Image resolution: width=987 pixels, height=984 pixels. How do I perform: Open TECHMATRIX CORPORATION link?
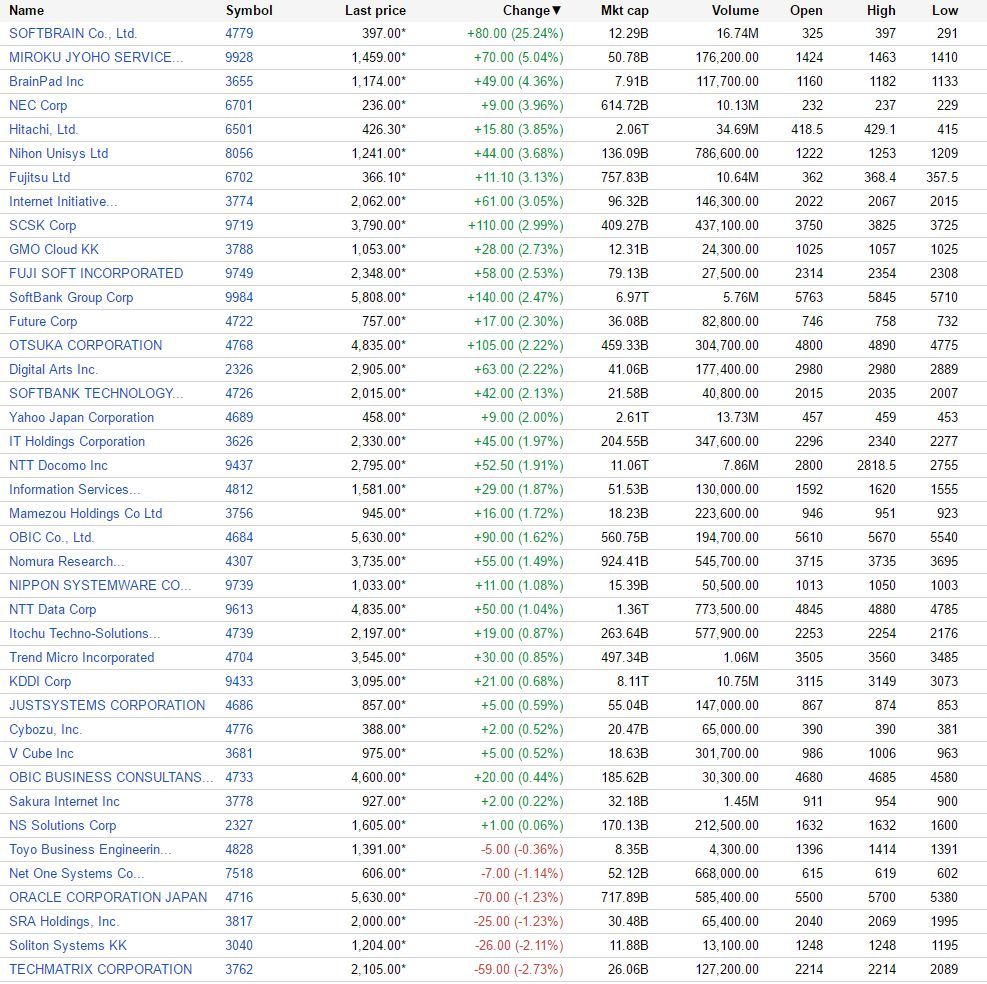(100, 969)
